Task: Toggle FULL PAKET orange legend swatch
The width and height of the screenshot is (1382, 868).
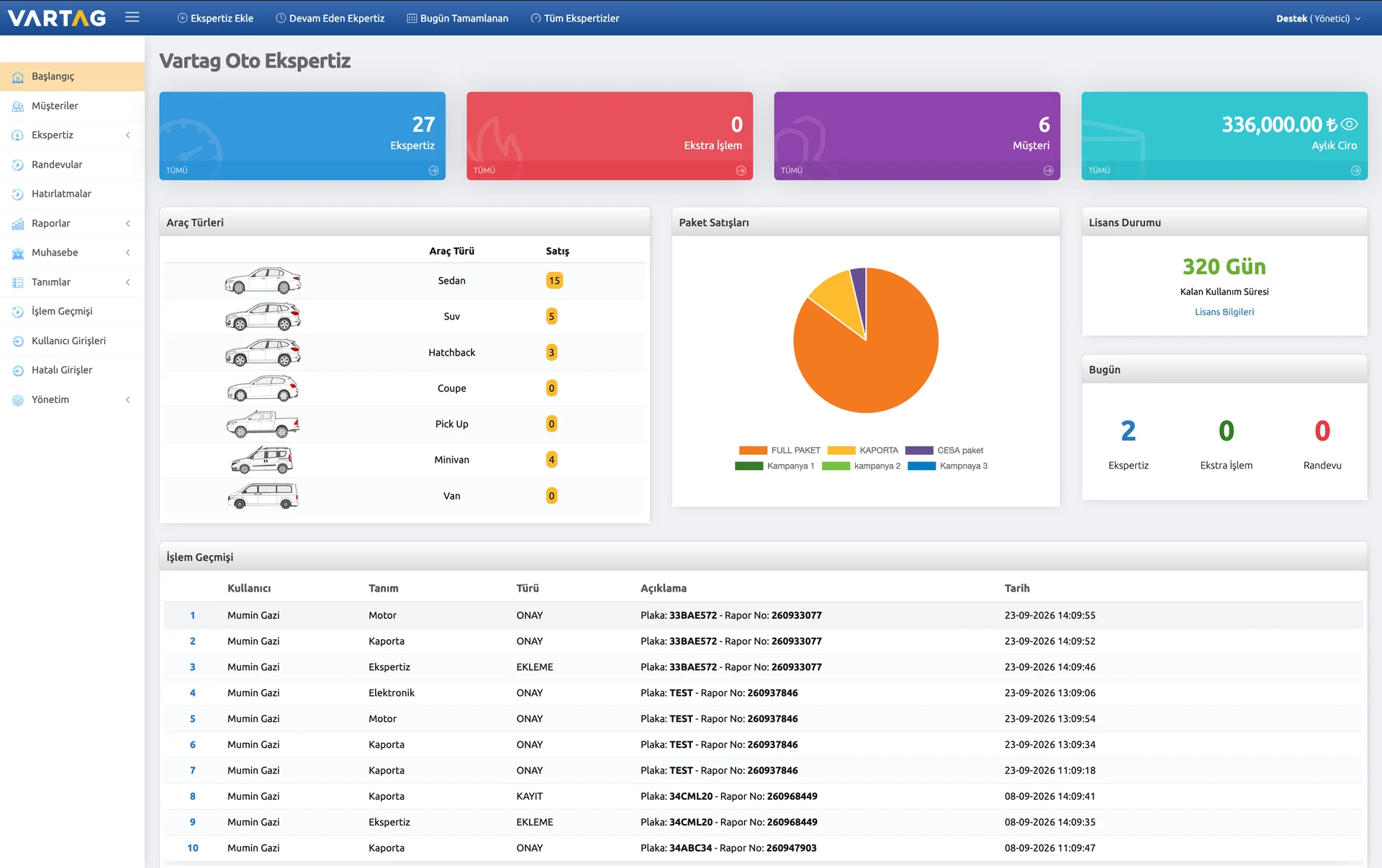Action: tap(753, 451)
